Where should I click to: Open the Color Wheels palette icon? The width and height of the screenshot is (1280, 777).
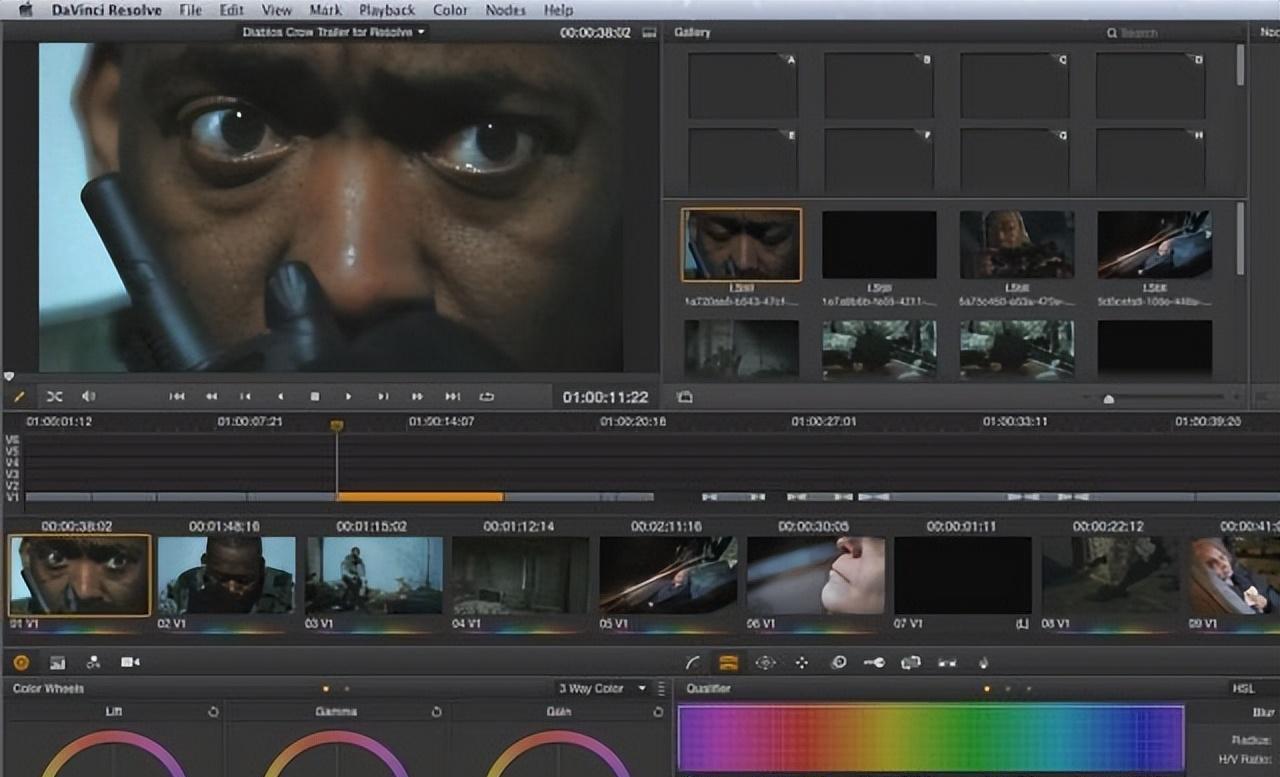tap(21, 662)
